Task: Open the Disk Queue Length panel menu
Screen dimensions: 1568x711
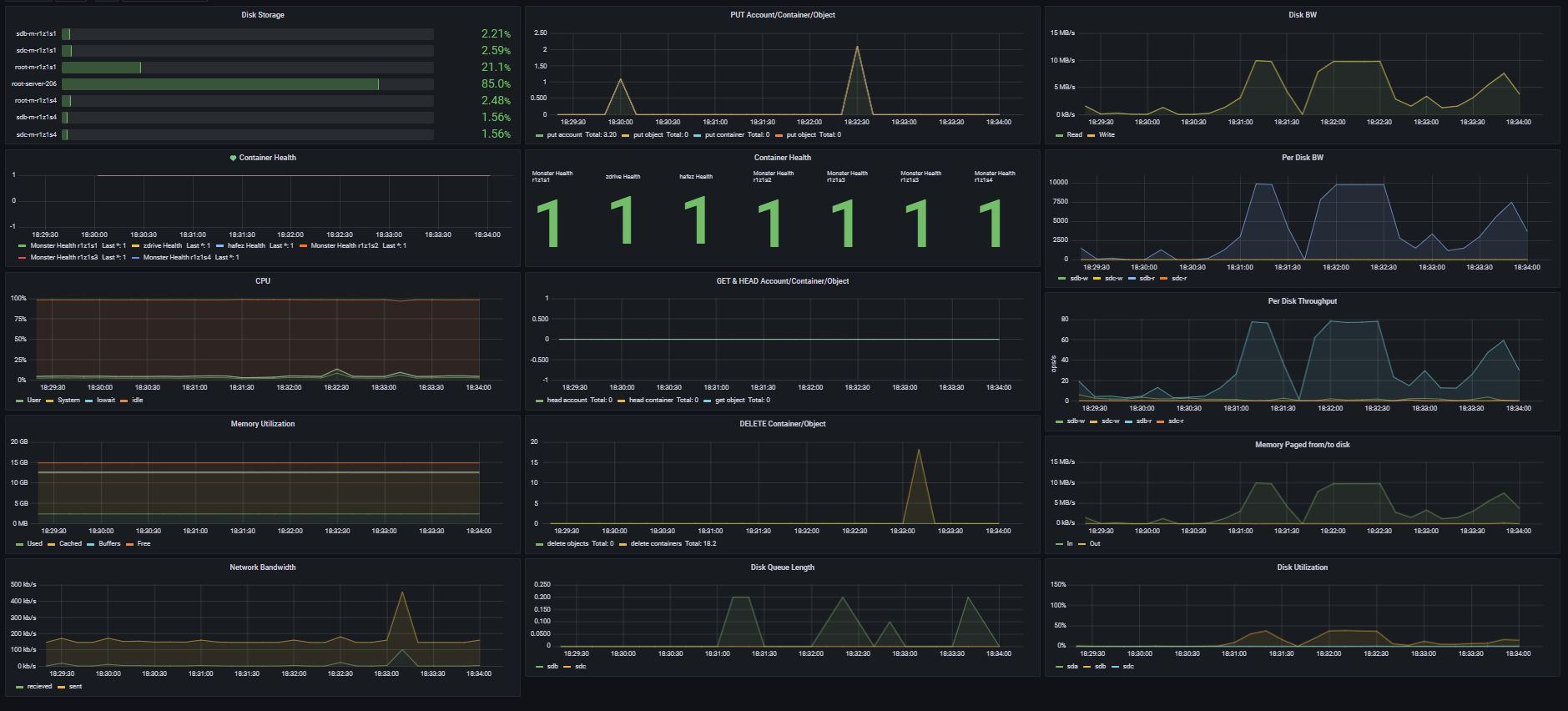Action: click(782, 567)
